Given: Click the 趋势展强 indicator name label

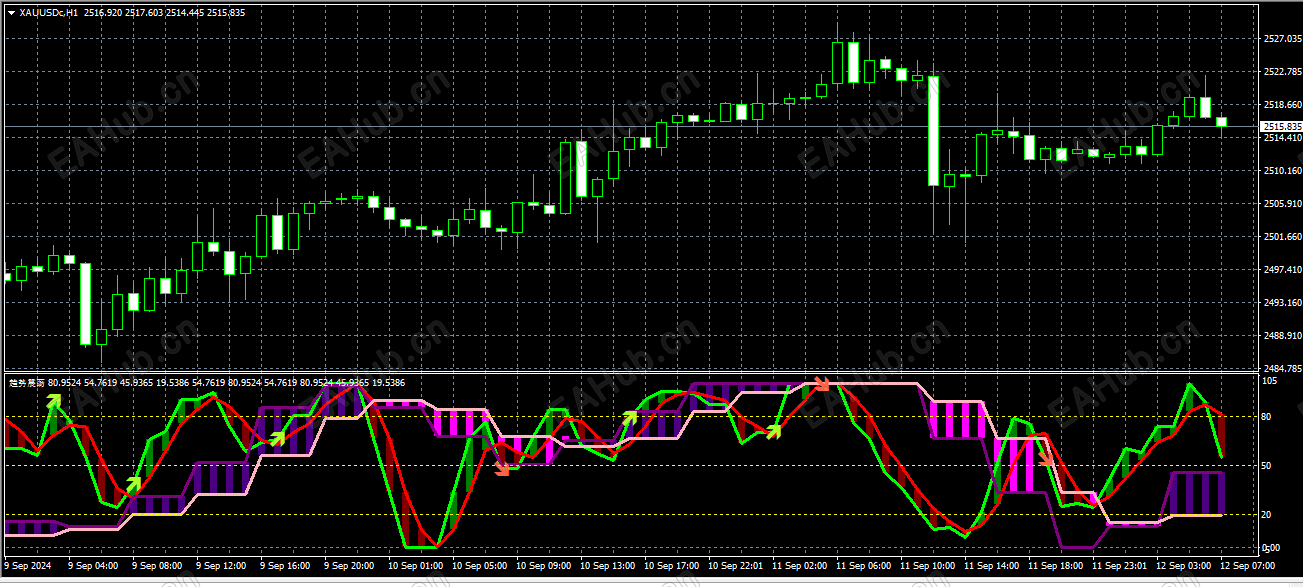Looking at the screenshot, I should coord(26,383).
